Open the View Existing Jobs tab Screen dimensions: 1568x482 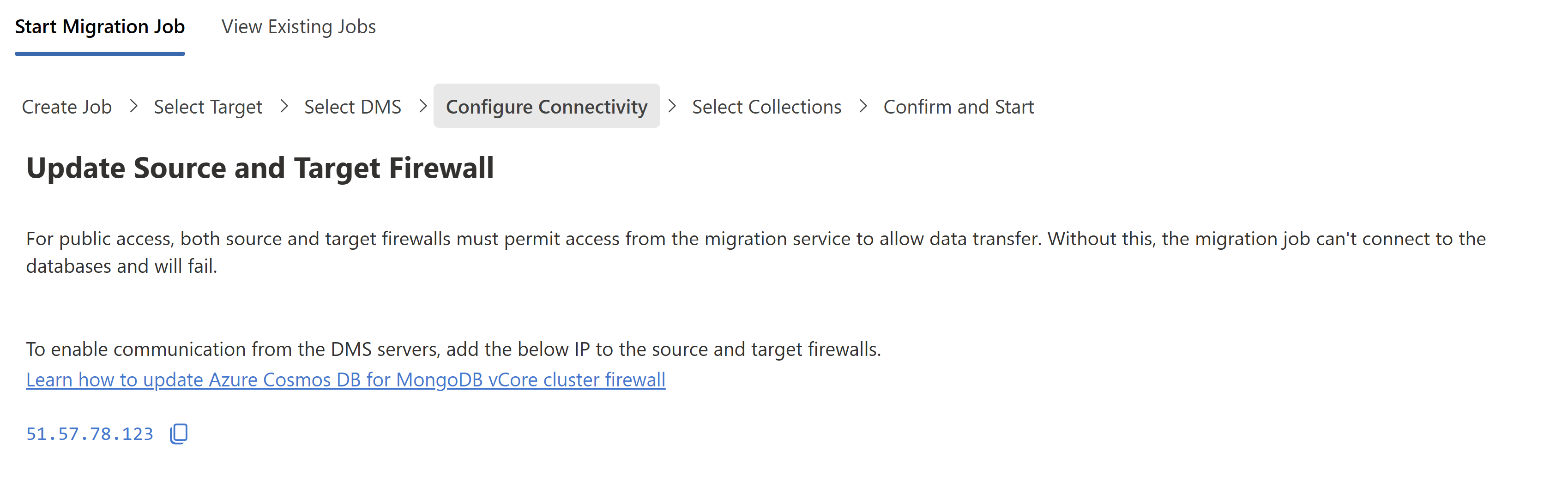298,27
